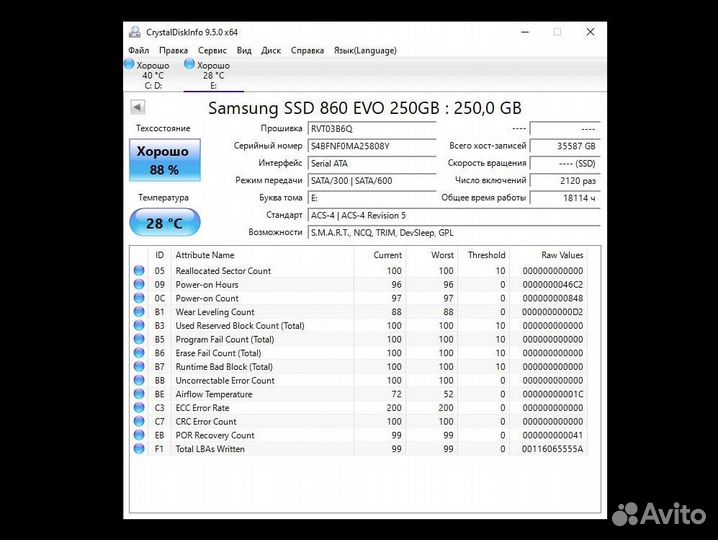Click status icon for ECC Error Rate
The width and height of the screenshot is (718, 540).
139,408
